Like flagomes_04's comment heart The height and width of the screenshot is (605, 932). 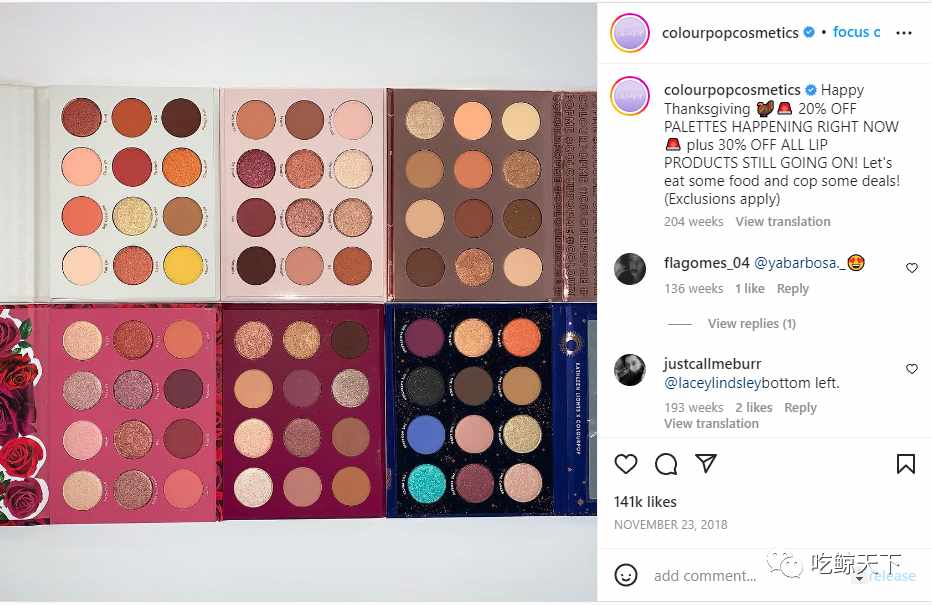[912, 268]
